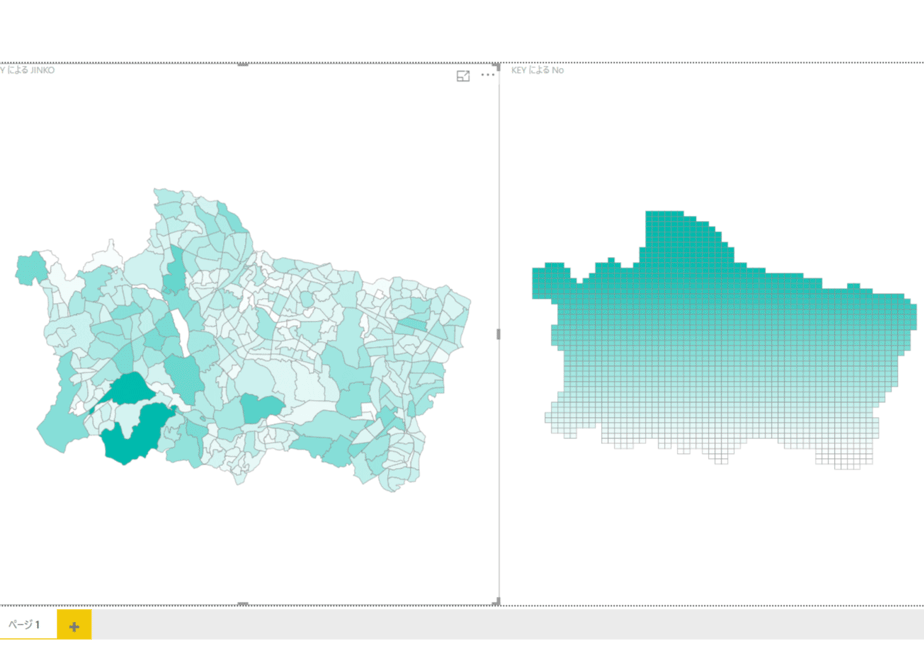Viewport: 924px width, 660px height.
Task: Add a new page with plus button
Action: coord(74,626)
